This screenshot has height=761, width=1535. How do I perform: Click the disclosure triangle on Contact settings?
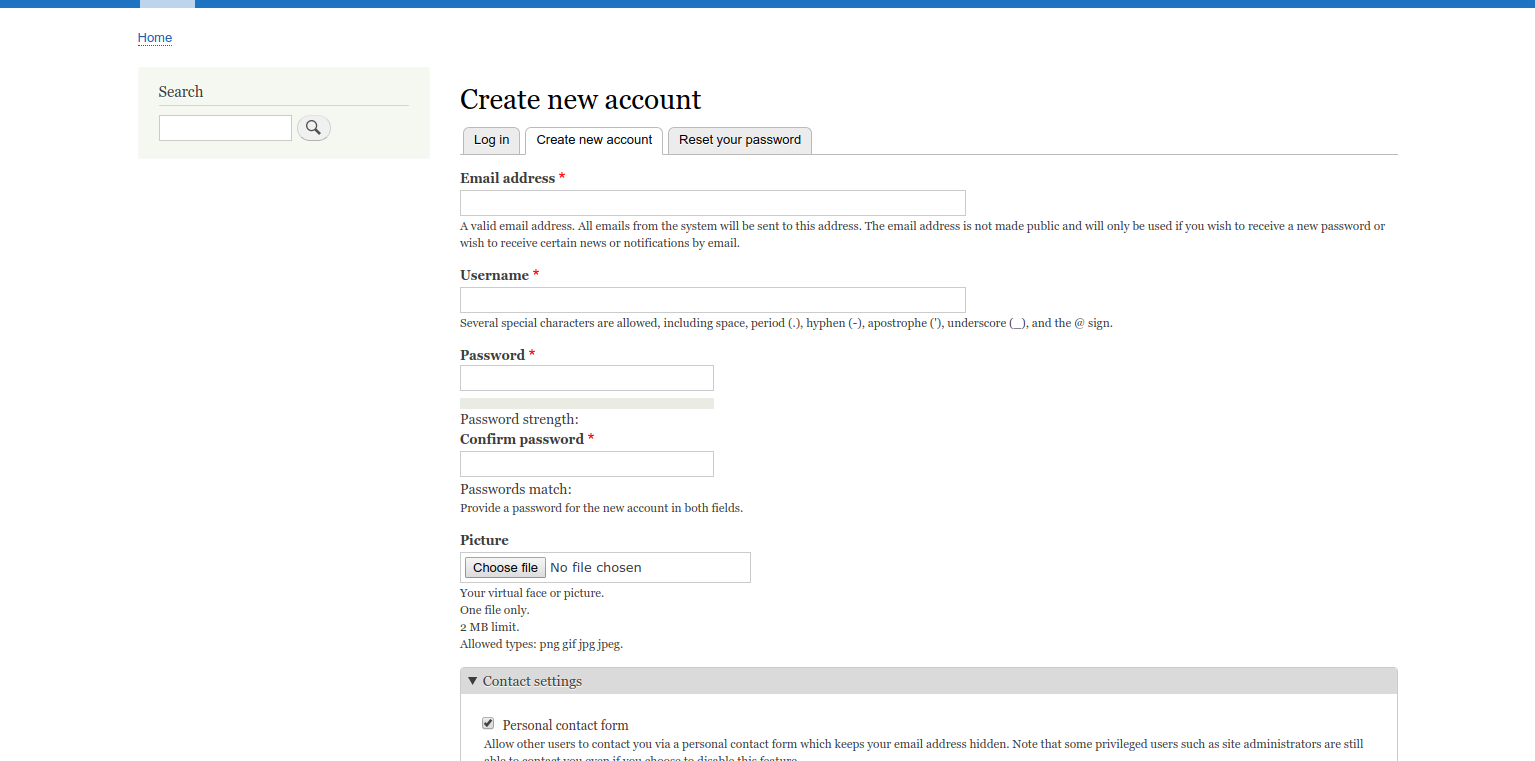tap(472, 680)
